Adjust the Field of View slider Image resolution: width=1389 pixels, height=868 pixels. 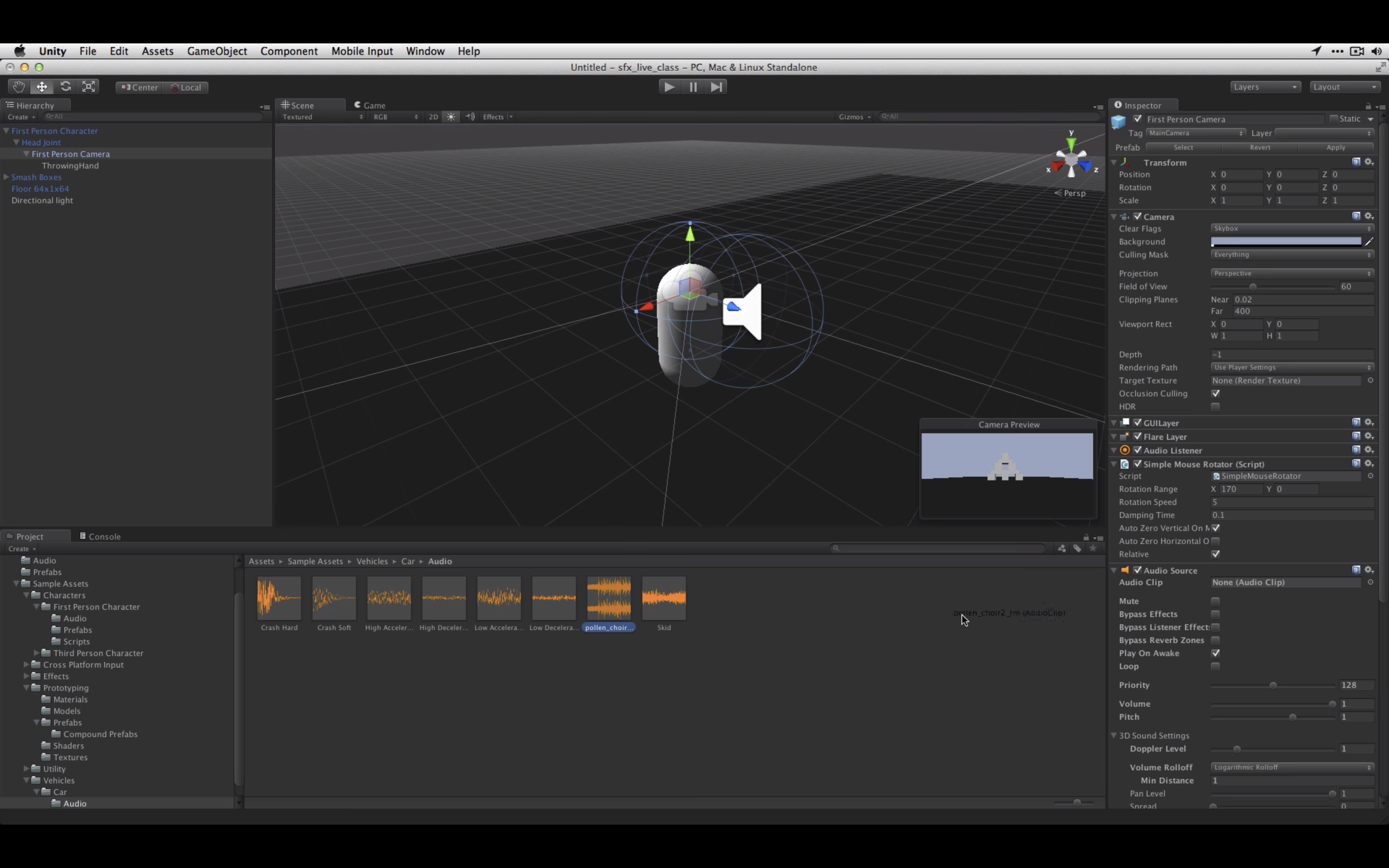(1254, 286)
